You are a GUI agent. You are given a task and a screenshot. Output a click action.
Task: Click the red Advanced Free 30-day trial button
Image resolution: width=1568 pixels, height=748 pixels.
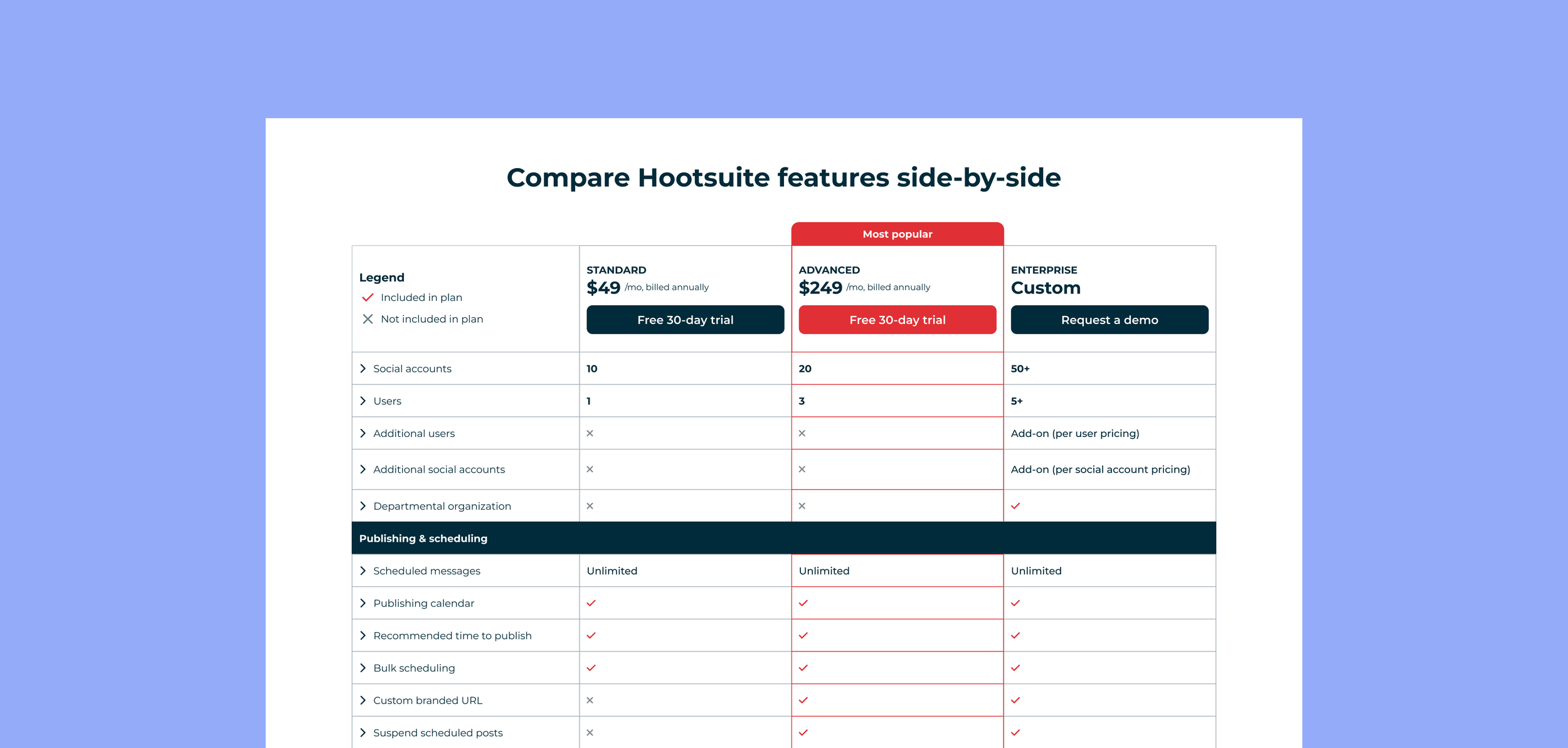click(897, 320)
